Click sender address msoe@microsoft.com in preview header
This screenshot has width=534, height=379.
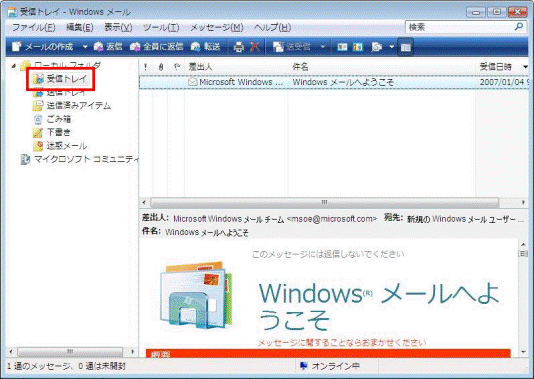click(x=332, y=219)
